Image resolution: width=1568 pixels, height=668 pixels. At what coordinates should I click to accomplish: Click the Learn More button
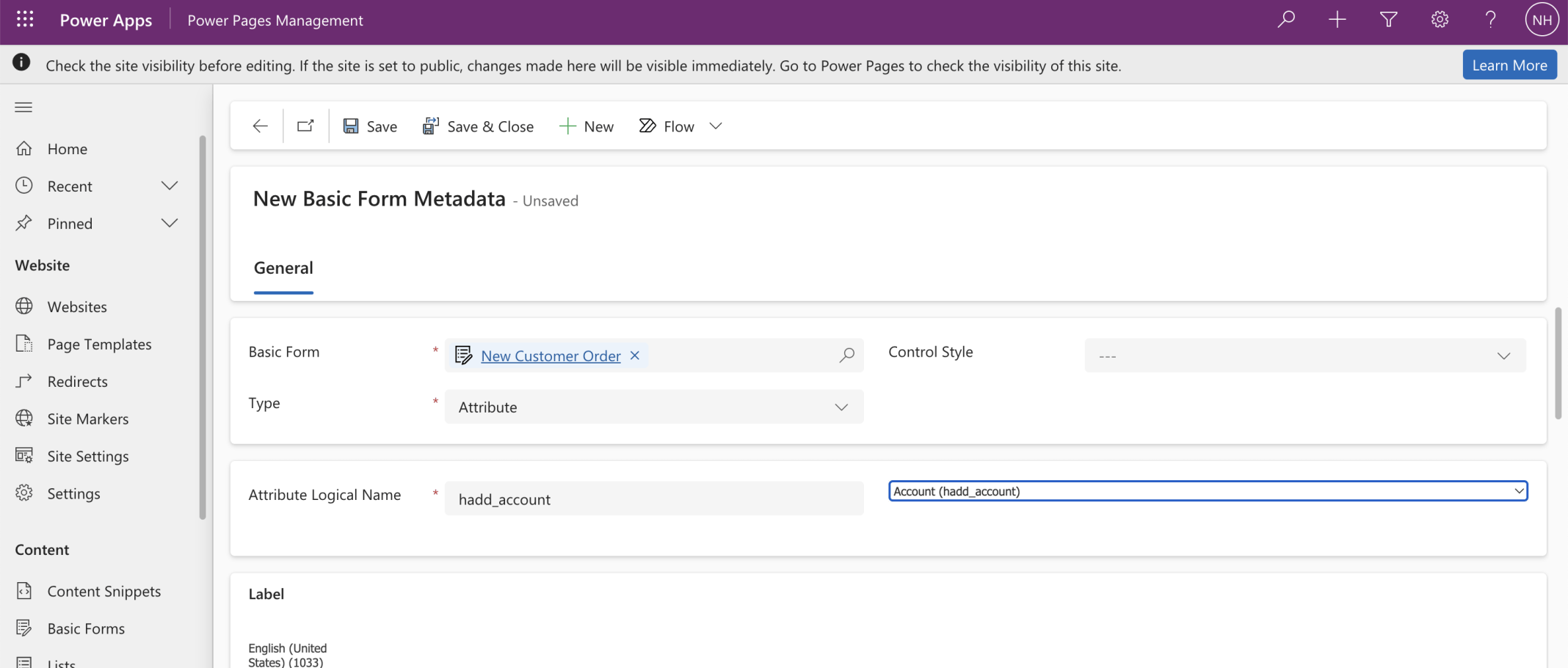point(1509,65)
